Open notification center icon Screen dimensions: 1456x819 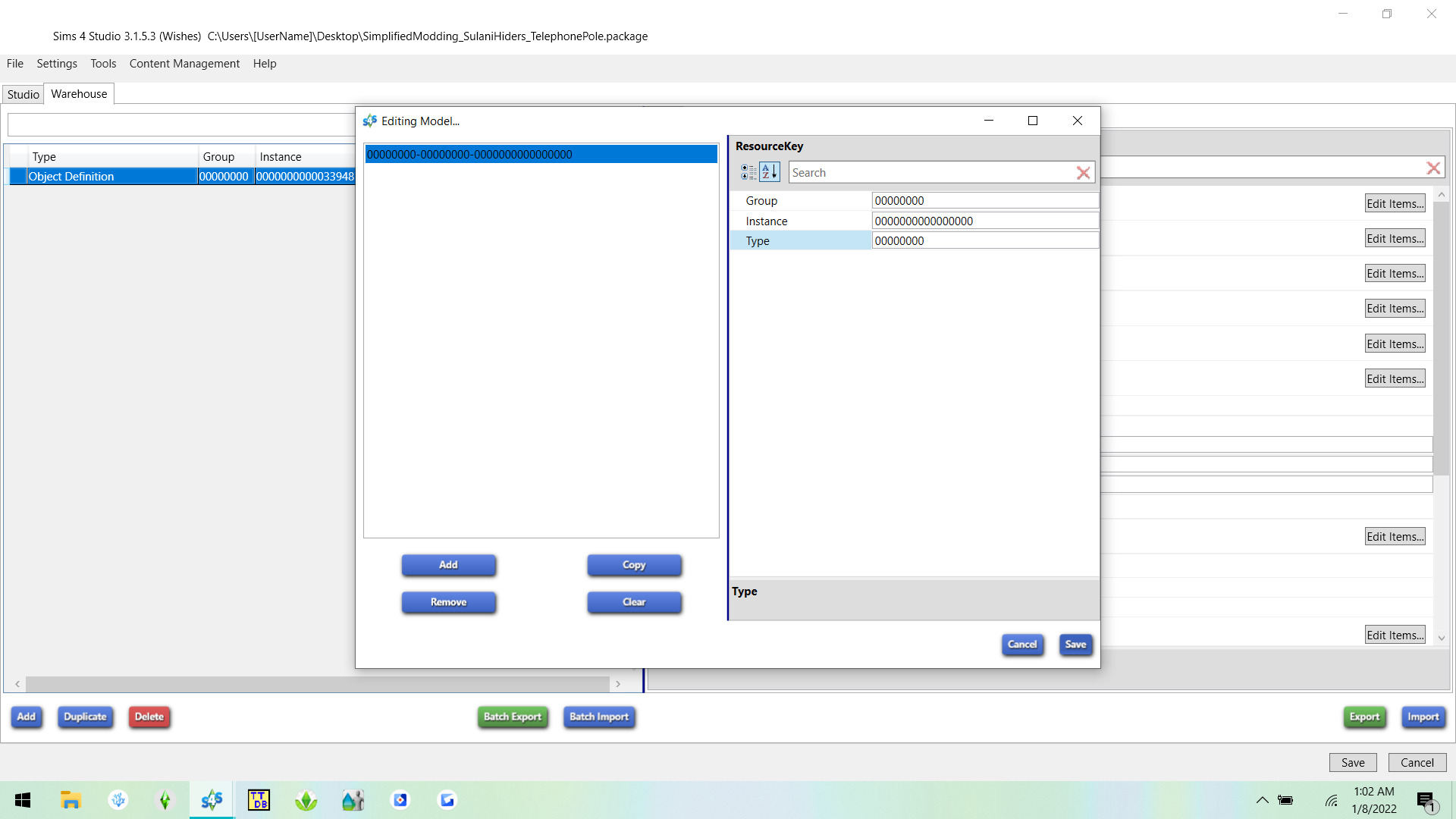tap(1426, 801)
